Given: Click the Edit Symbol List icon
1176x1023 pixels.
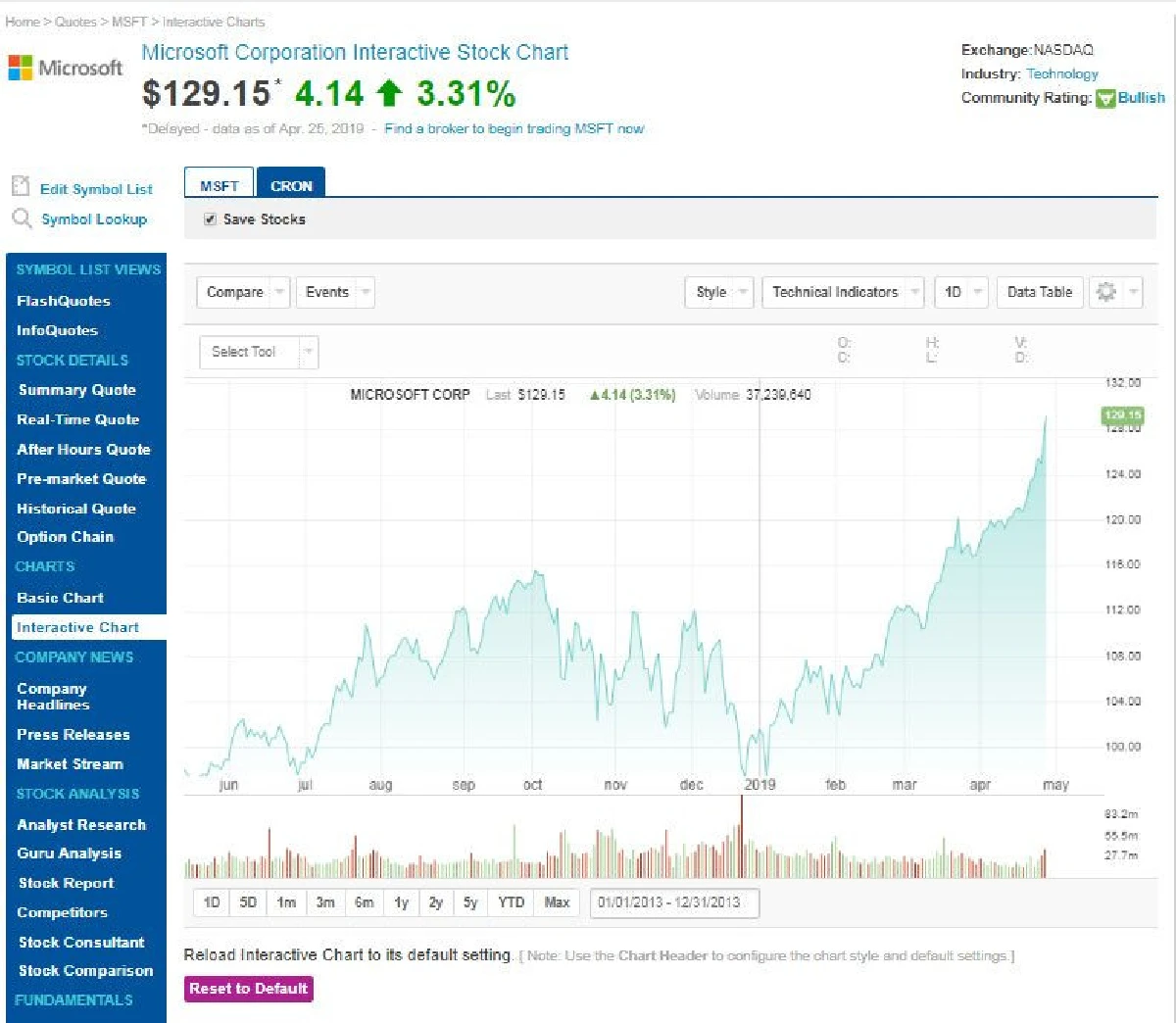Looking at the screenshot, I should click(x=21, y=186).
